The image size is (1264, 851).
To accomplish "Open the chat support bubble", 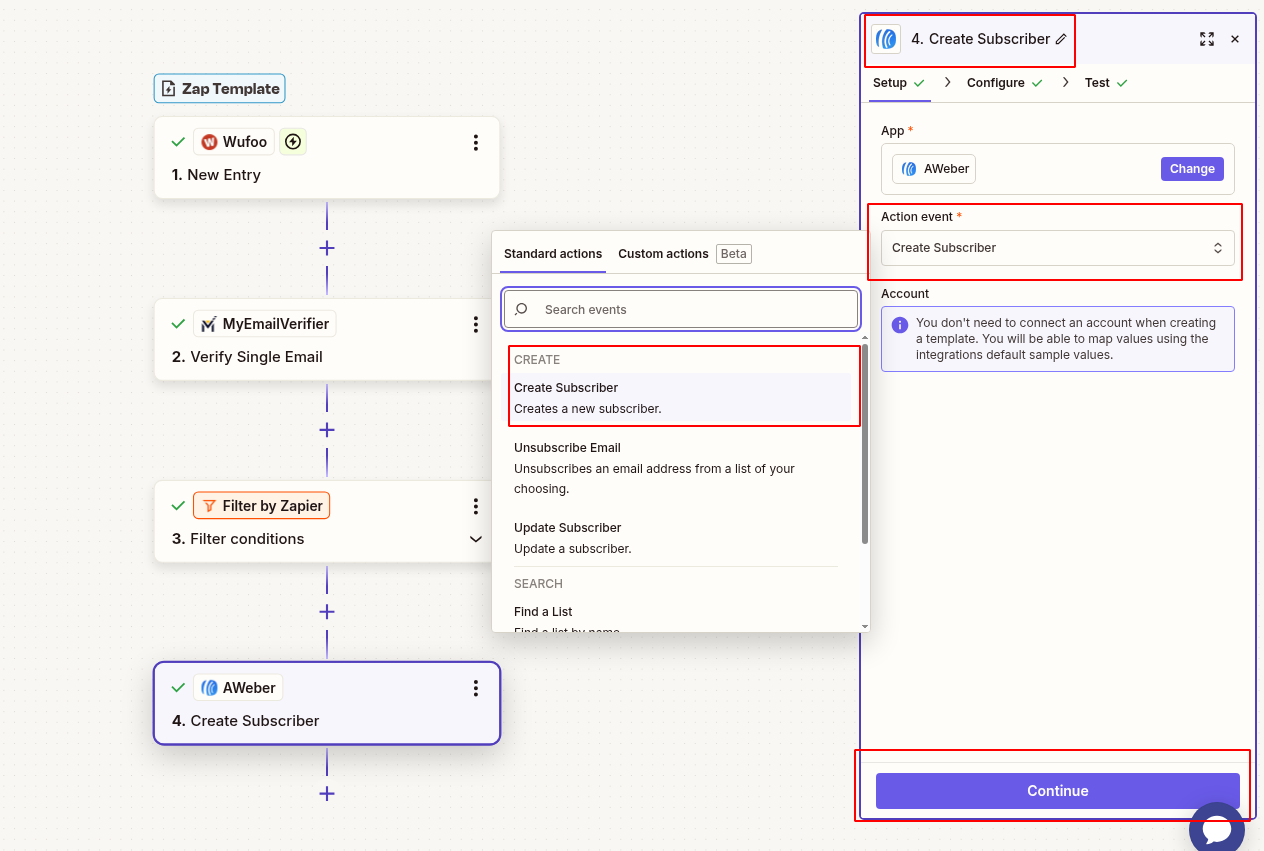I will click(x=1216, y=829).
